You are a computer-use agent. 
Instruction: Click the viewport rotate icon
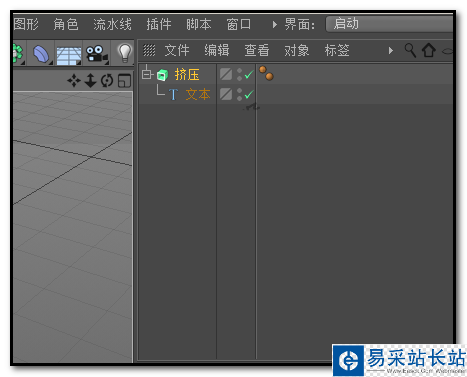point(107,81)
